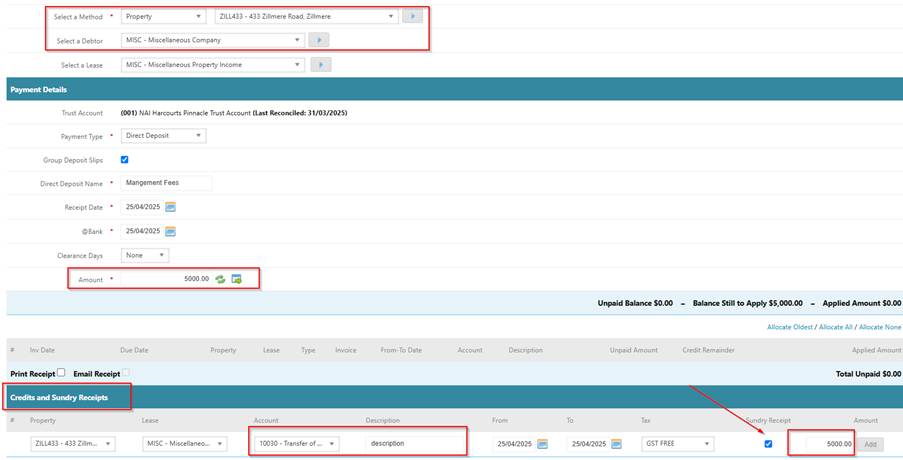The width and height of the screenshot is (903, 460).
Task: Click the green refresh icon beside Amount
Action: click(220, 279)
